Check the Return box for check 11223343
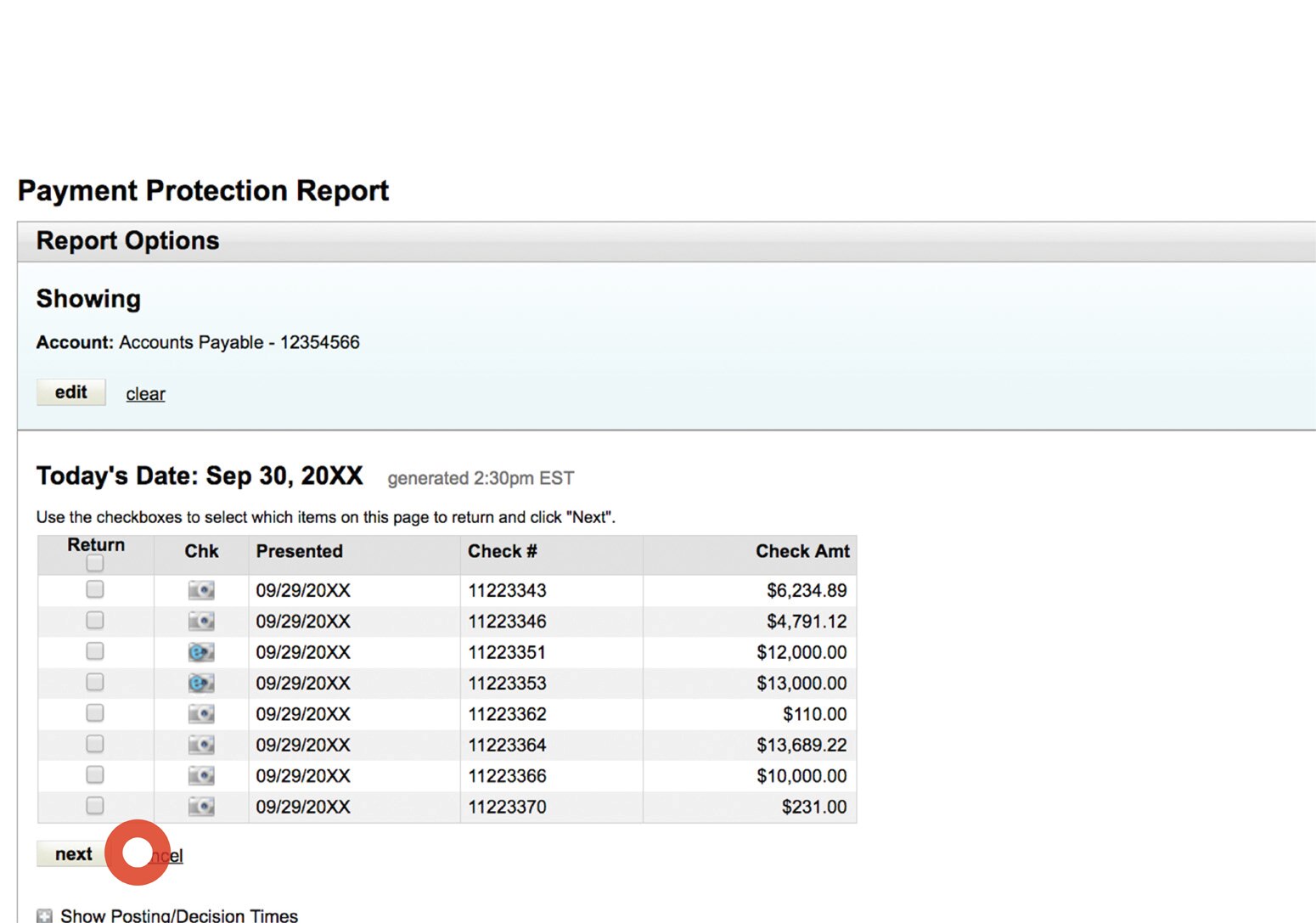The width and height of the screenshot is (1316, 923). click(94, 589)
